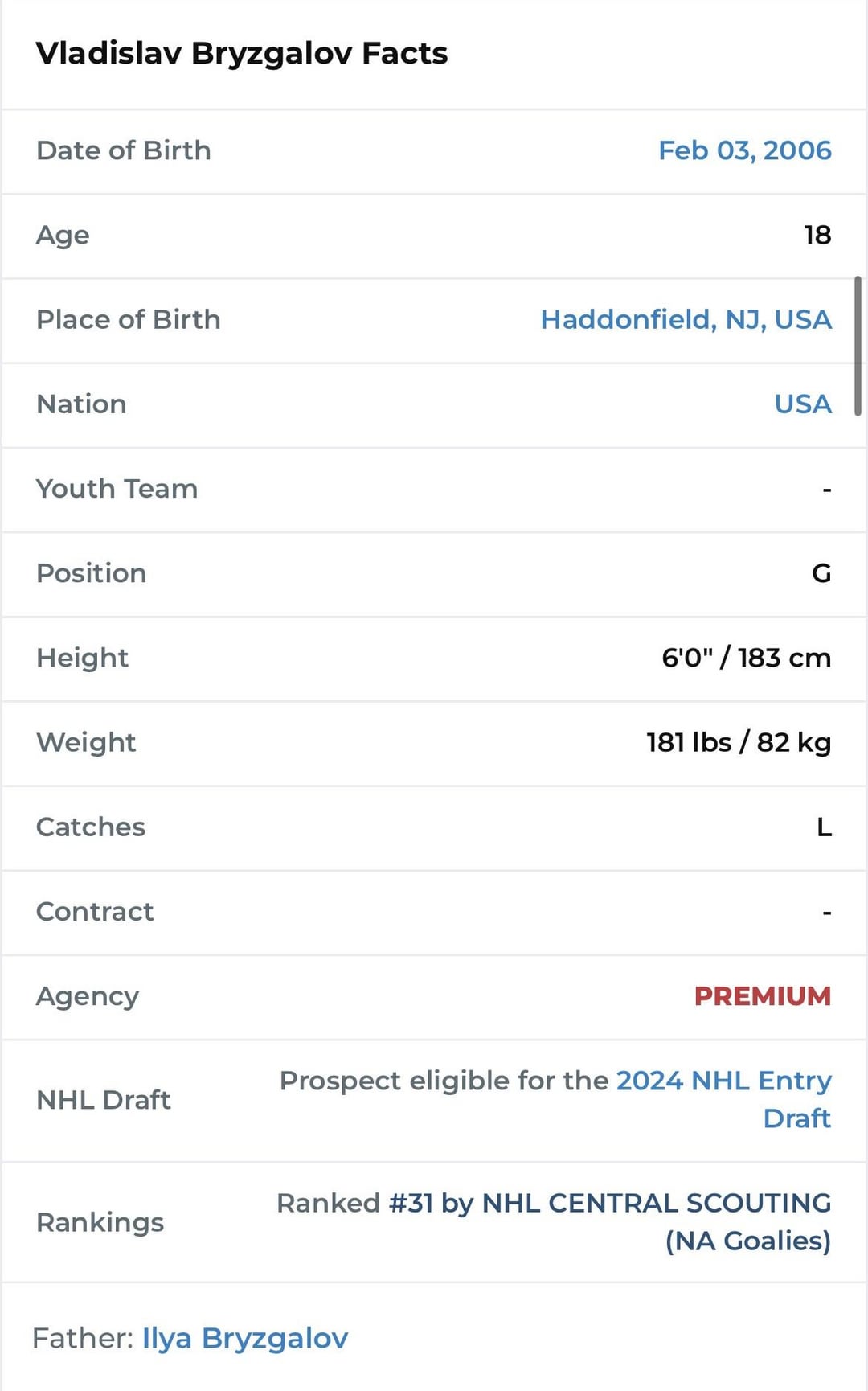
Task: Click the Catches value L
Action: pyautogui.click(x=824, y=827)
